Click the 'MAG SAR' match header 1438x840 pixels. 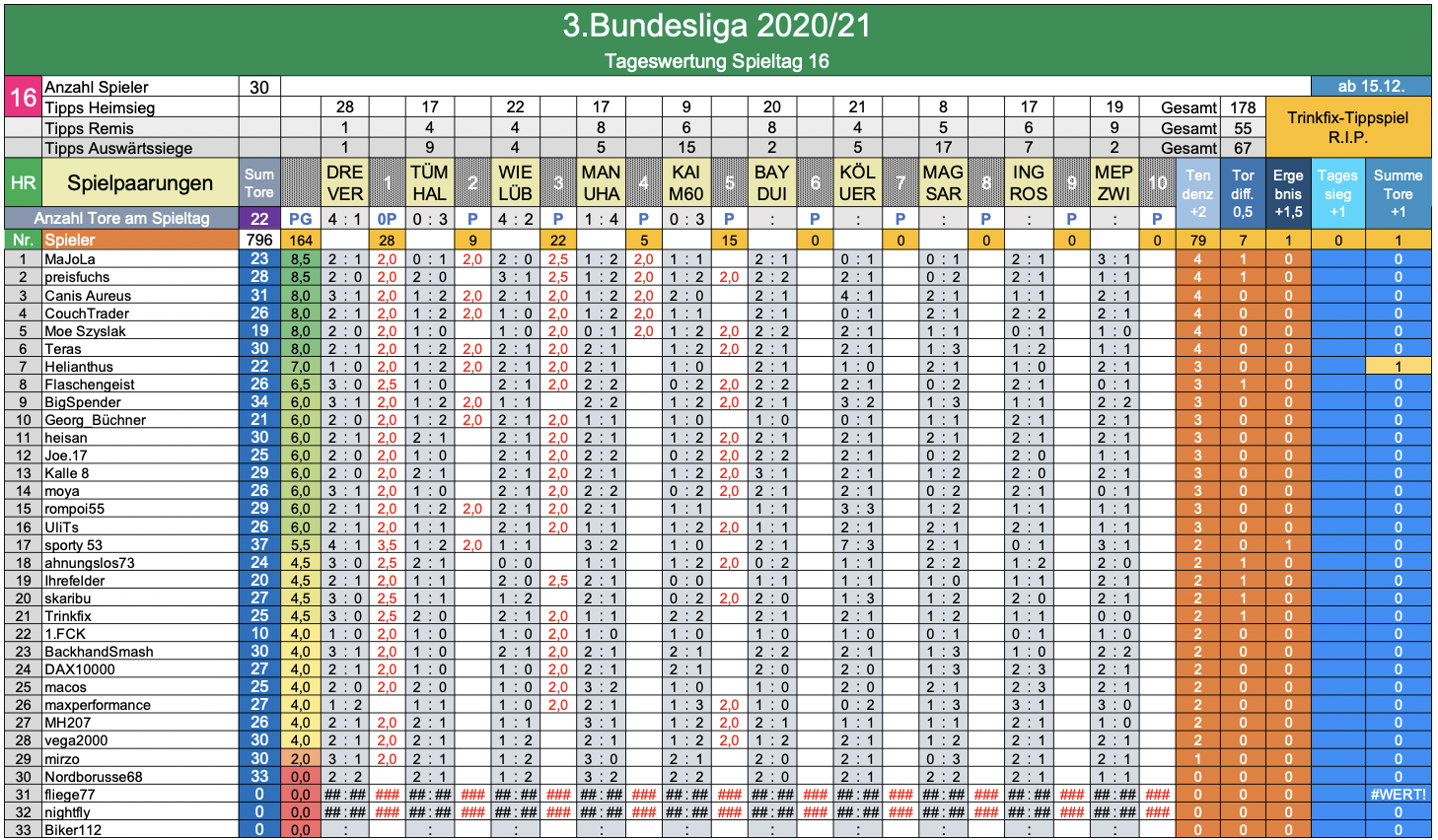coord(943,183)
